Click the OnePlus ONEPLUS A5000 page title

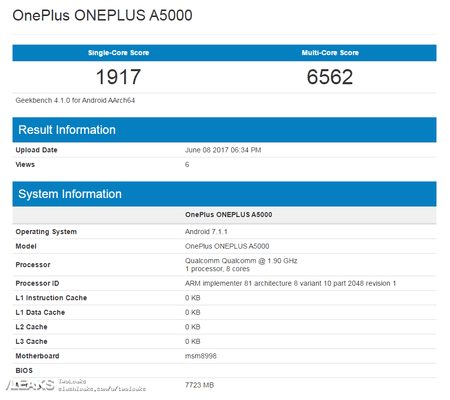tap(102, 15)
